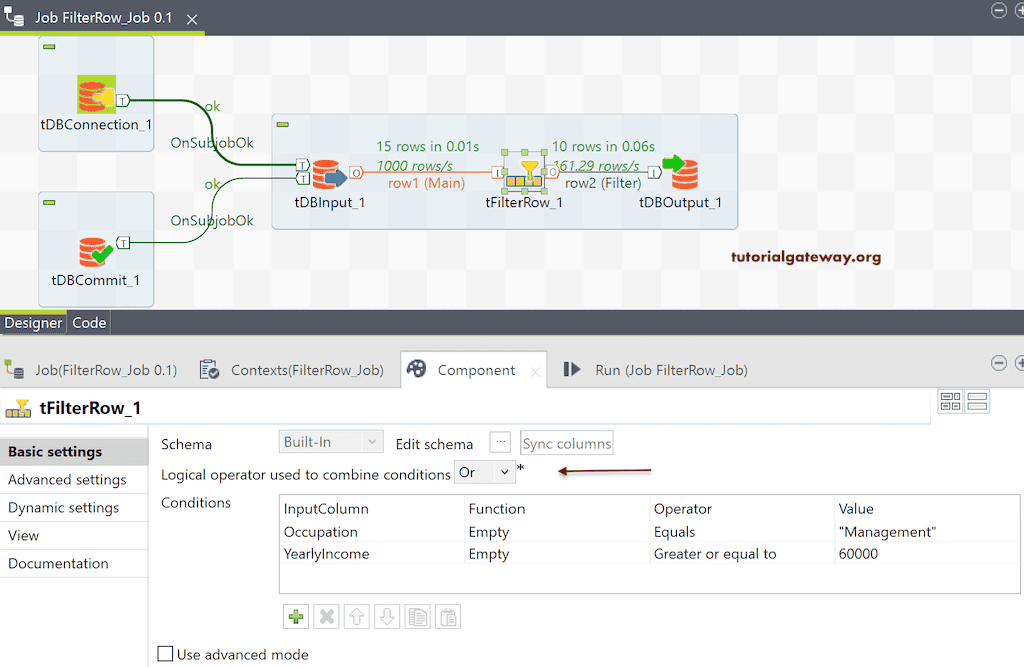Click the Sync columns button
The width and height of the screenshot is (1024, 667).
[x=566, y=442]
